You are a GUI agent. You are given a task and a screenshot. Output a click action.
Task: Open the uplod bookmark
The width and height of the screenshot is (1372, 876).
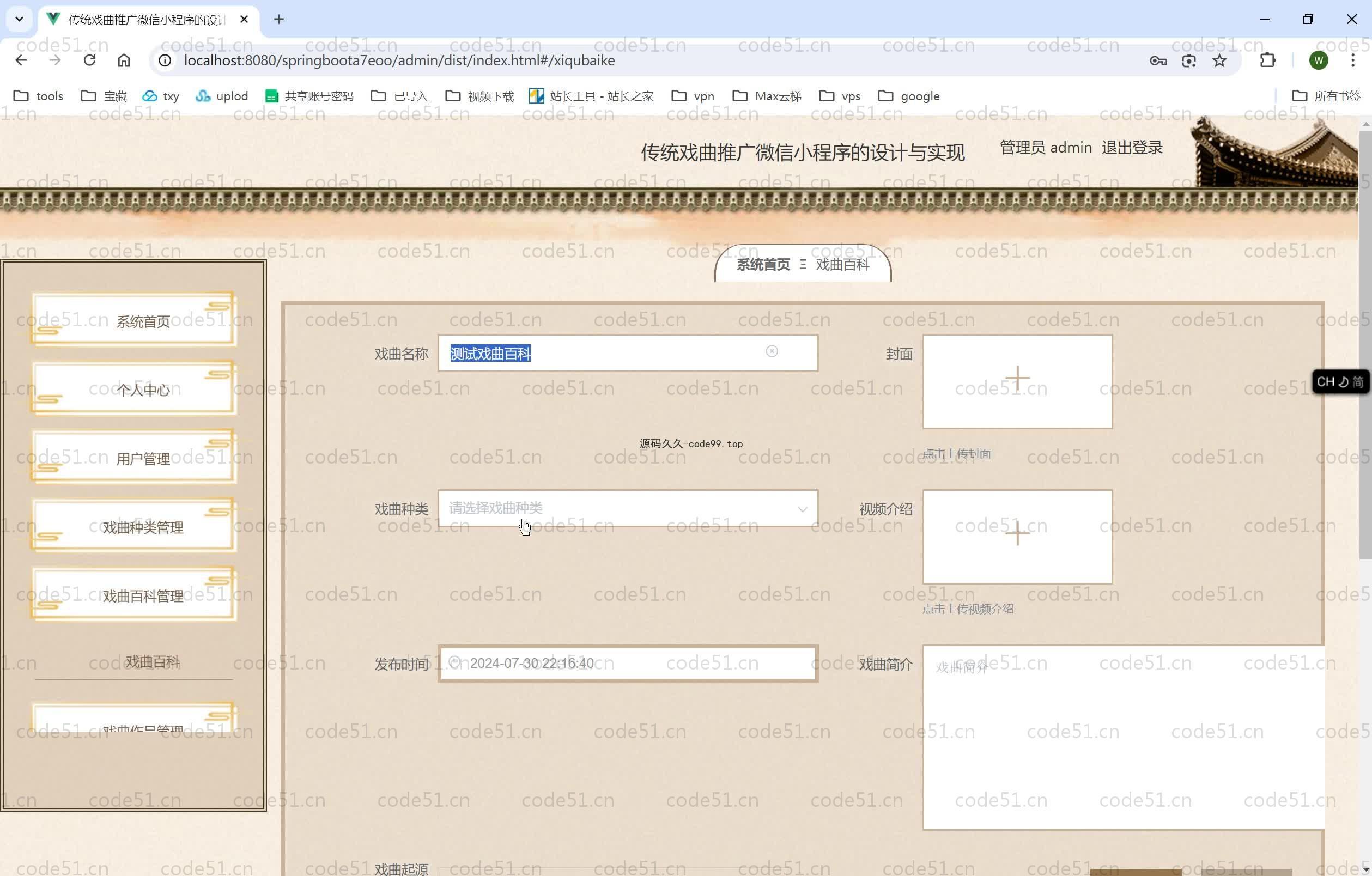[x=221, y=96]
